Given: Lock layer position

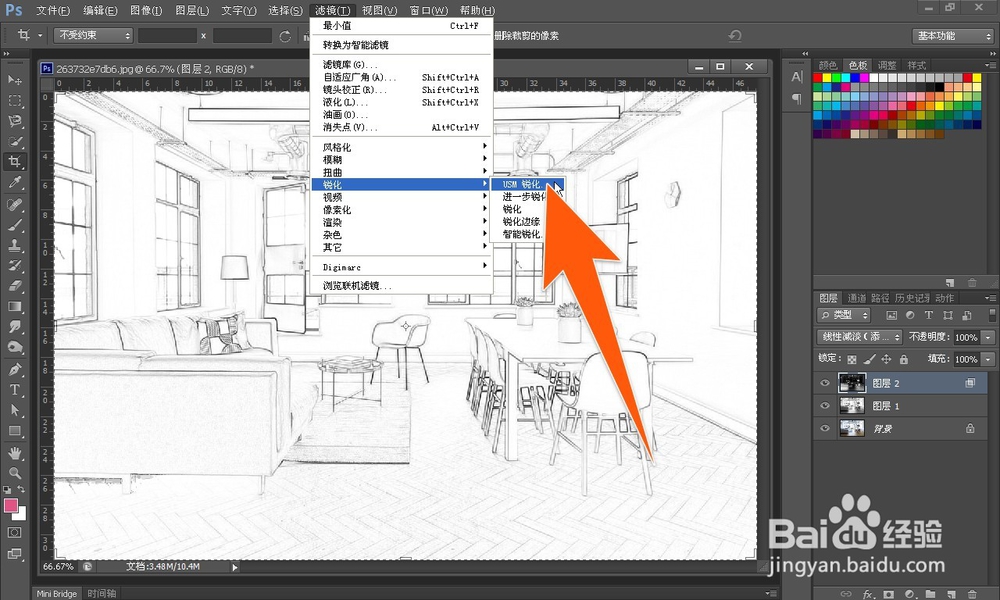Looking at the screenshot, I should tap(886, 359).
